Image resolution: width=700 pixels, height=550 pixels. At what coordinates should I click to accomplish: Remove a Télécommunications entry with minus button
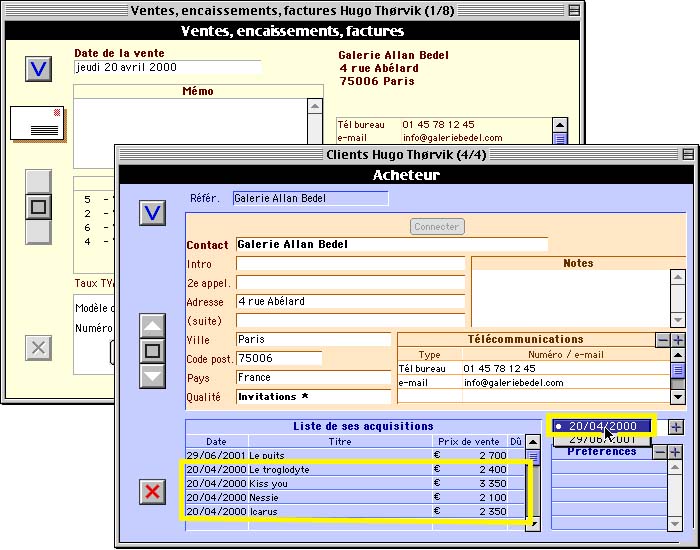663,340
